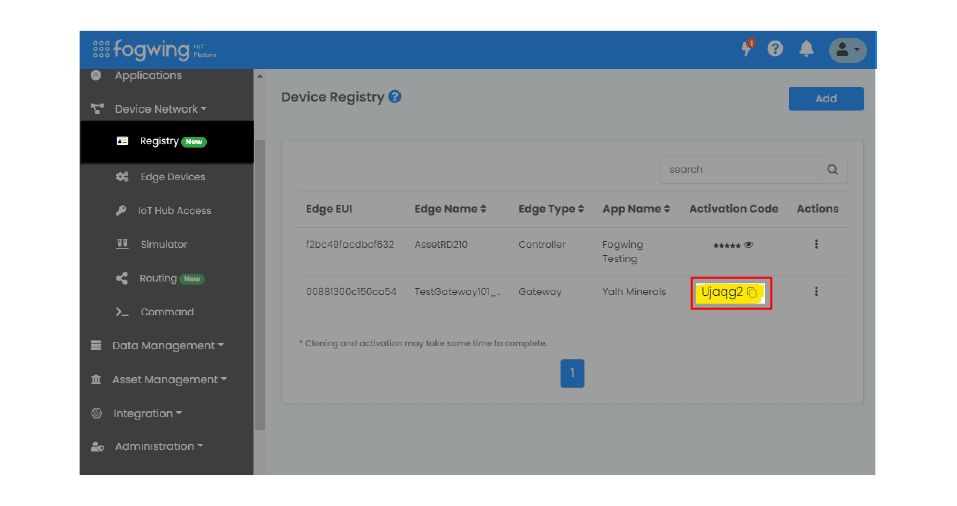Click the Command prompt icon
This screenshot has width=957, height=506.
[122, 312]
